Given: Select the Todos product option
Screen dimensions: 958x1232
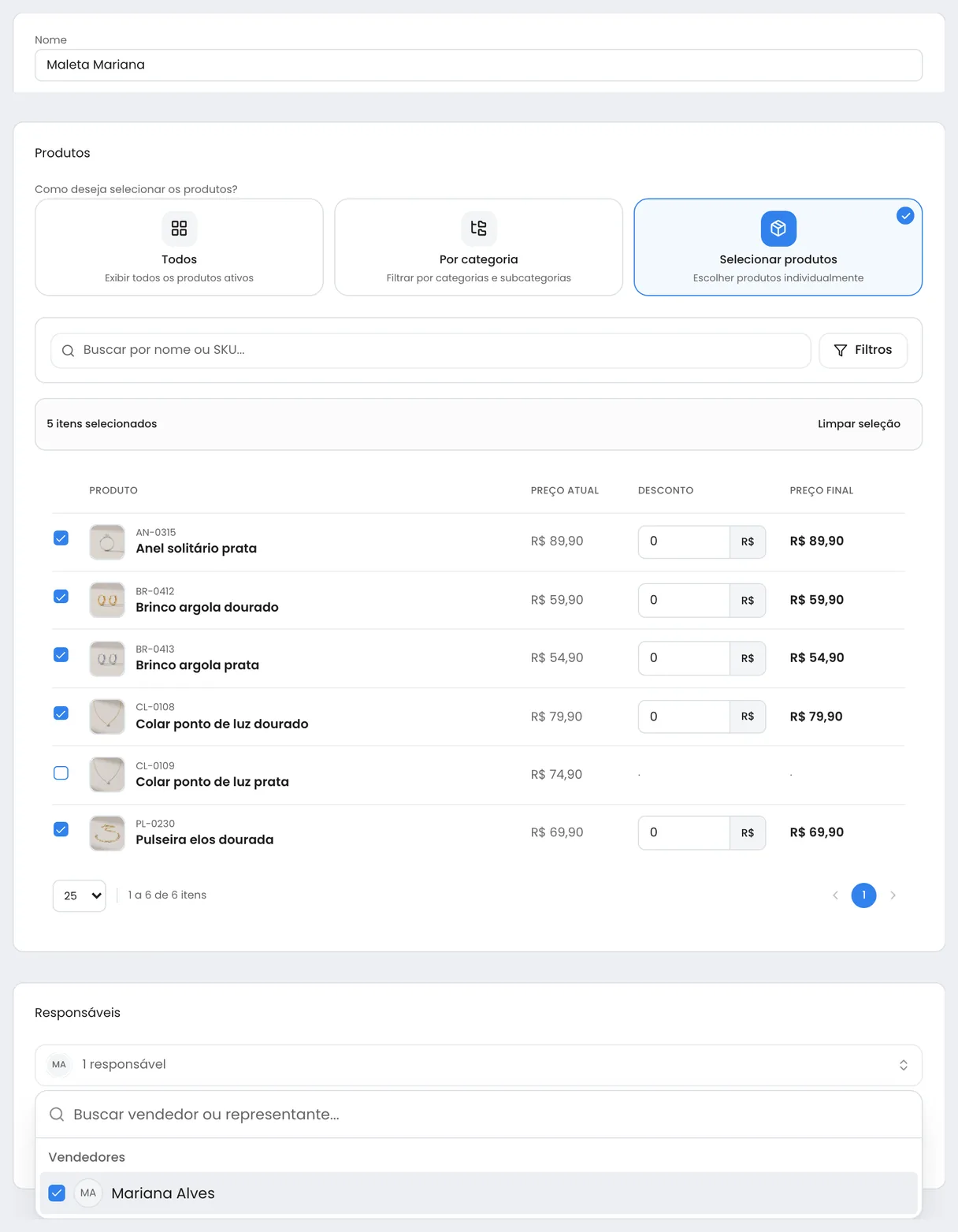Looking at the screenshot, I should [179, 248].
